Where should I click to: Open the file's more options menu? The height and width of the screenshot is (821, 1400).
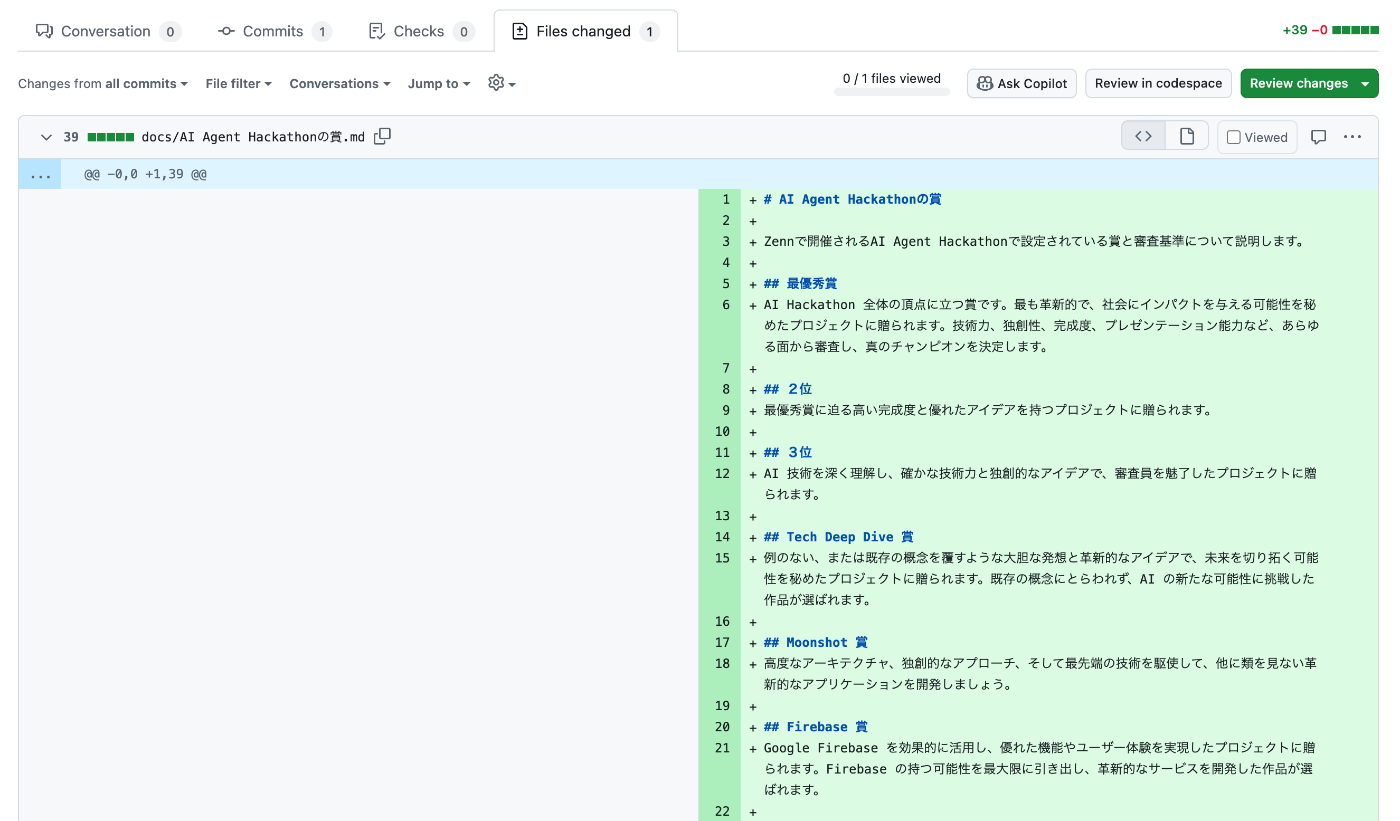1352,137
